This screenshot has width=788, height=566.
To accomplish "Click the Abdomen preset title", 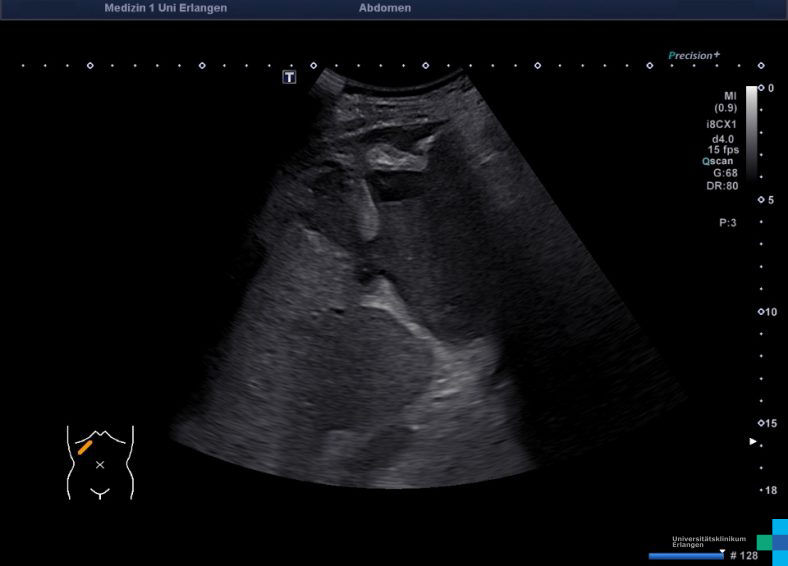I will tap(385, 8).
